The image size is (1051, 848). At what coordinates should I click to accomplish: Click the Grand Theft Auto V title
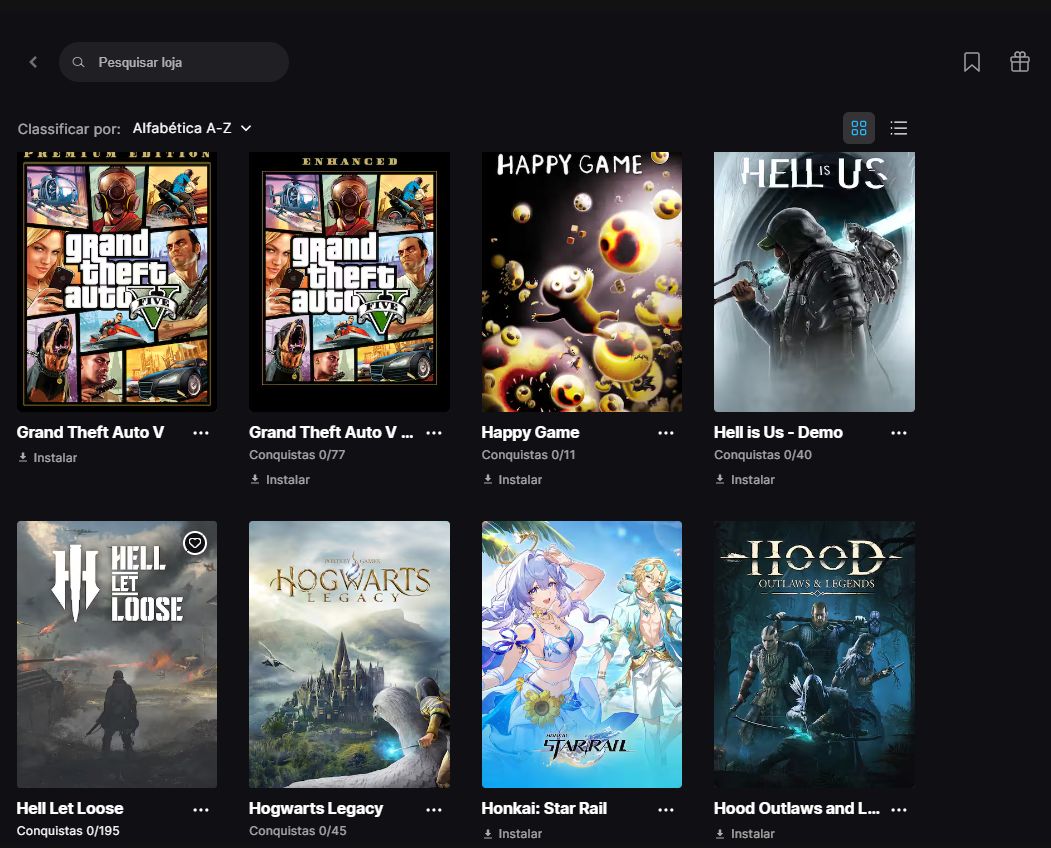point(90,432)
